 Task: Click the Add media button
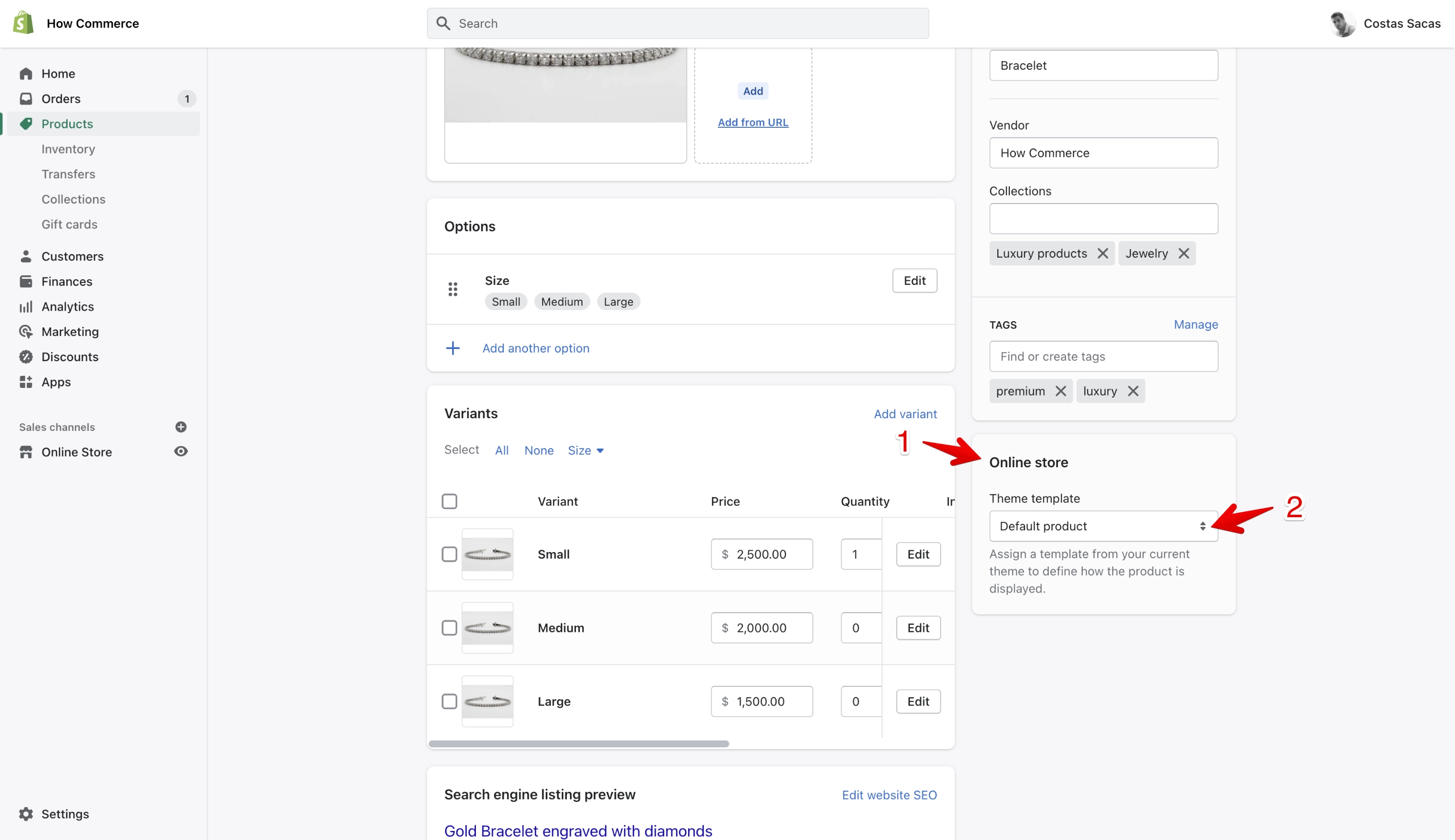point(753,91)
